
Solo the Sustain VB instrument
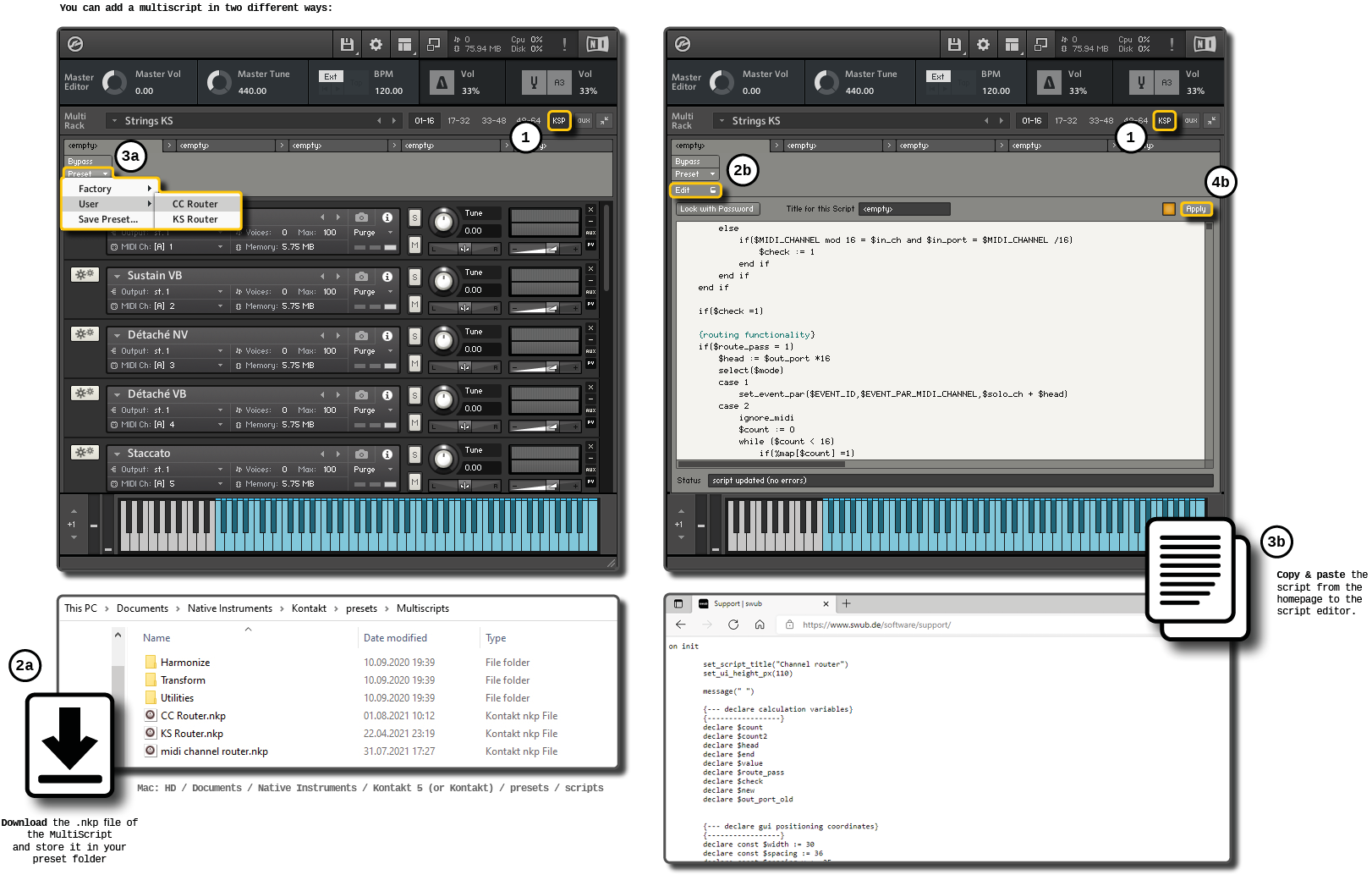tap(414, 277)
